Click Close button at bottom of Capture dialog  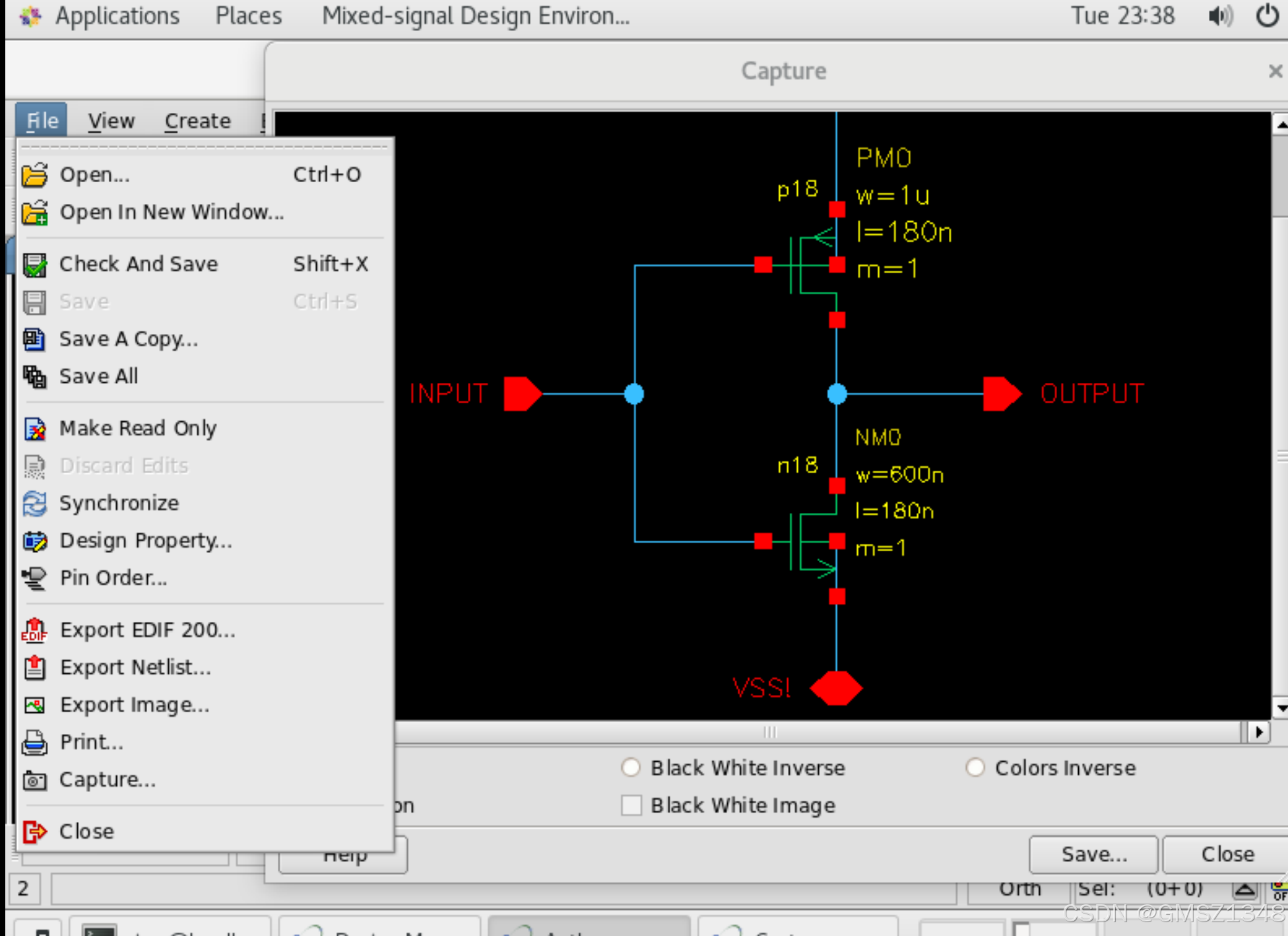click(1227, 854)
